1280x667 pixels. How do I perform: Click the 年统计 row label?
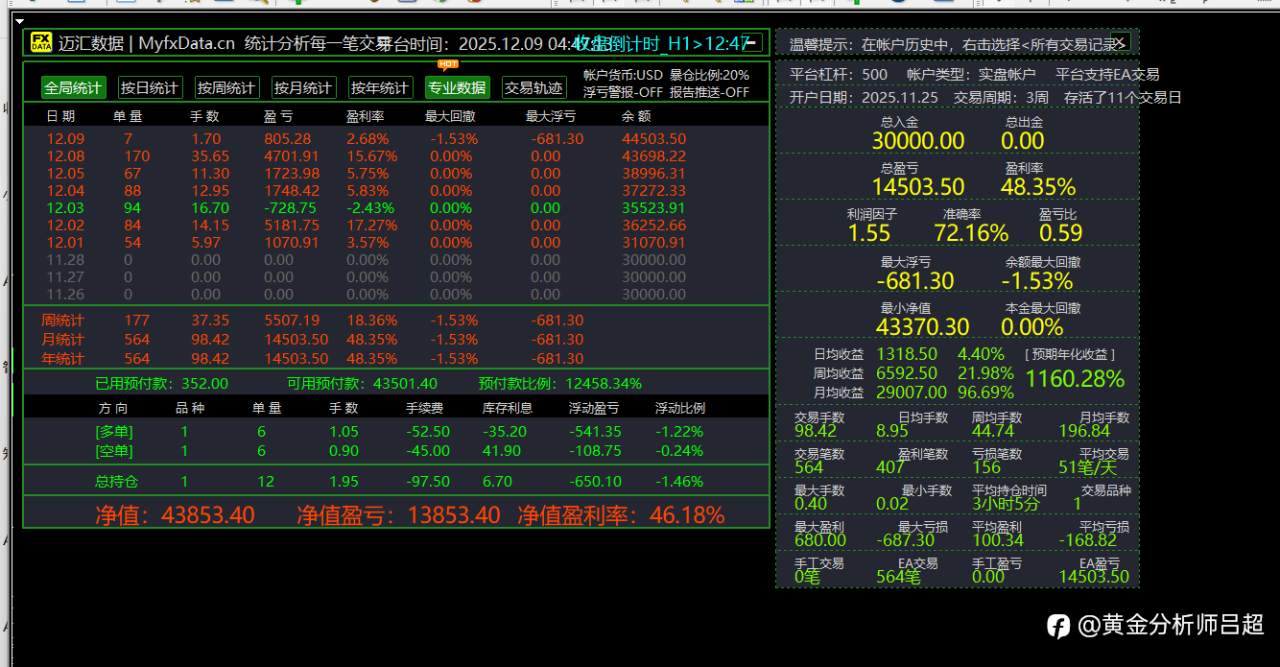63,358
